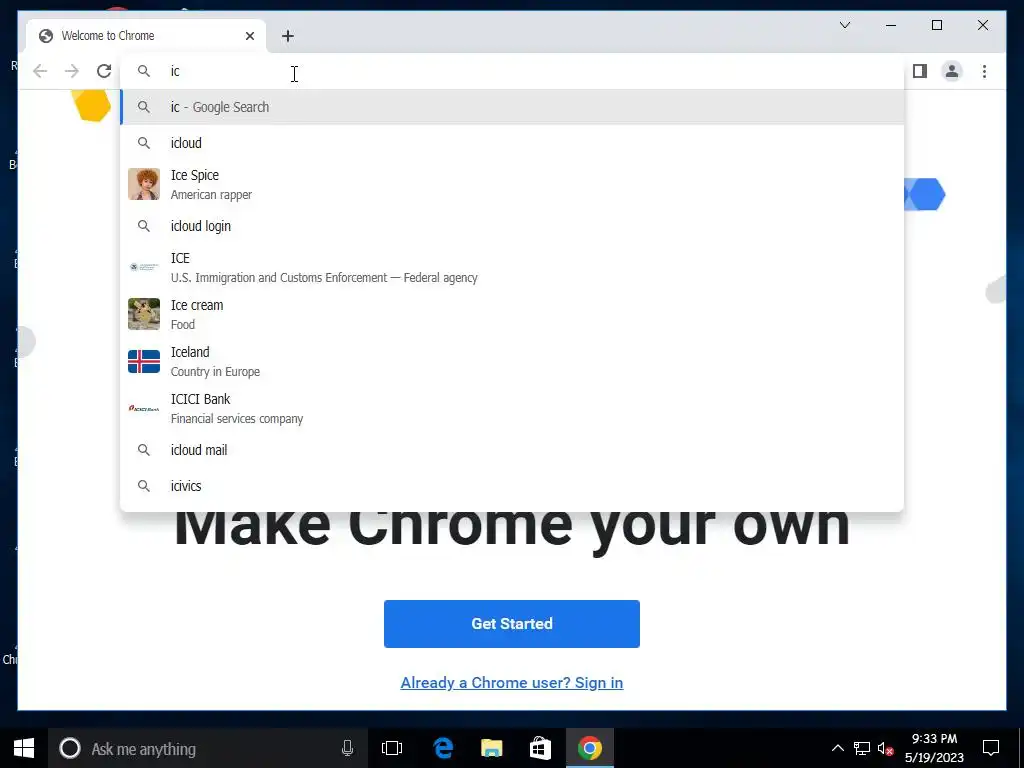Choose the 'icloud login' suggestion

513,226
